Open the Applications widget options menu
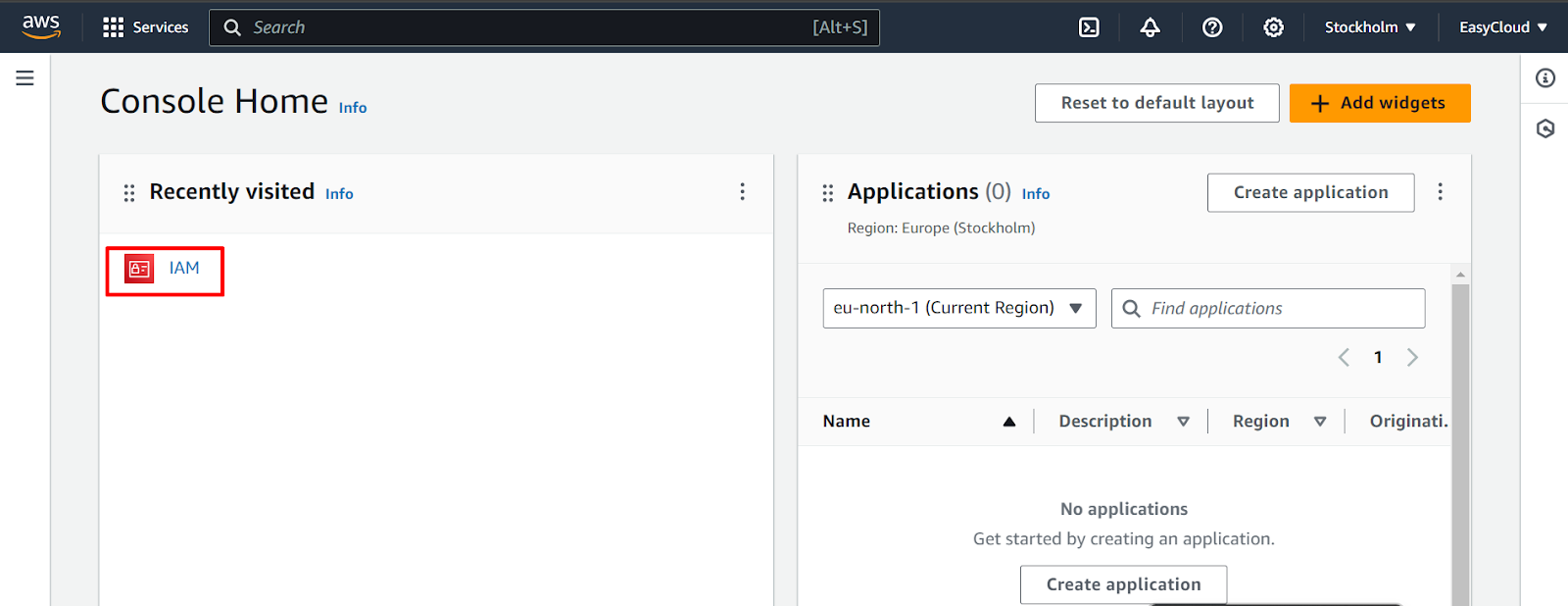 click(1440, 192)
